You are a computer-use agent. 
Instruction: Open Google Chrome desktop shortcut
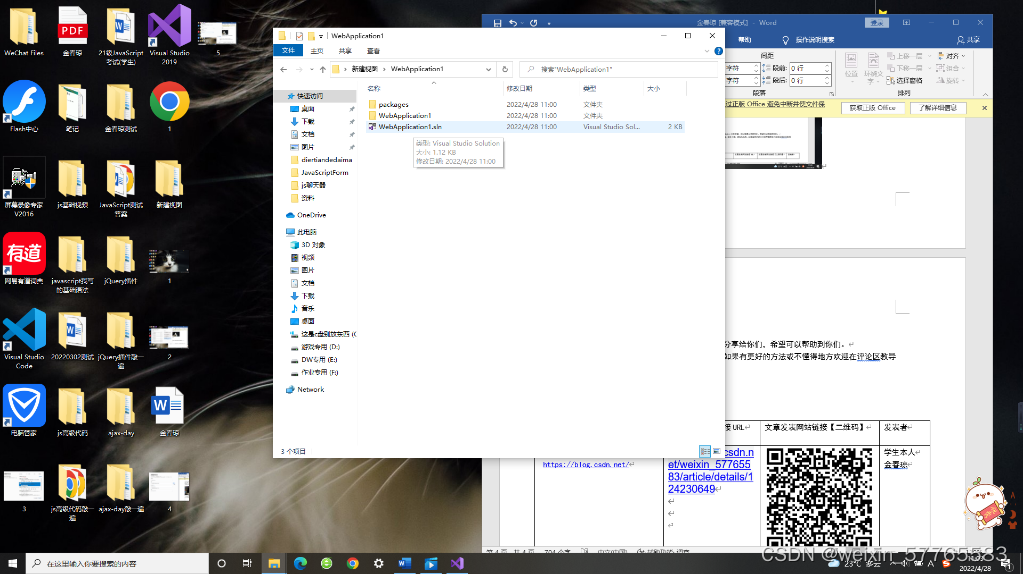[170, 106]
